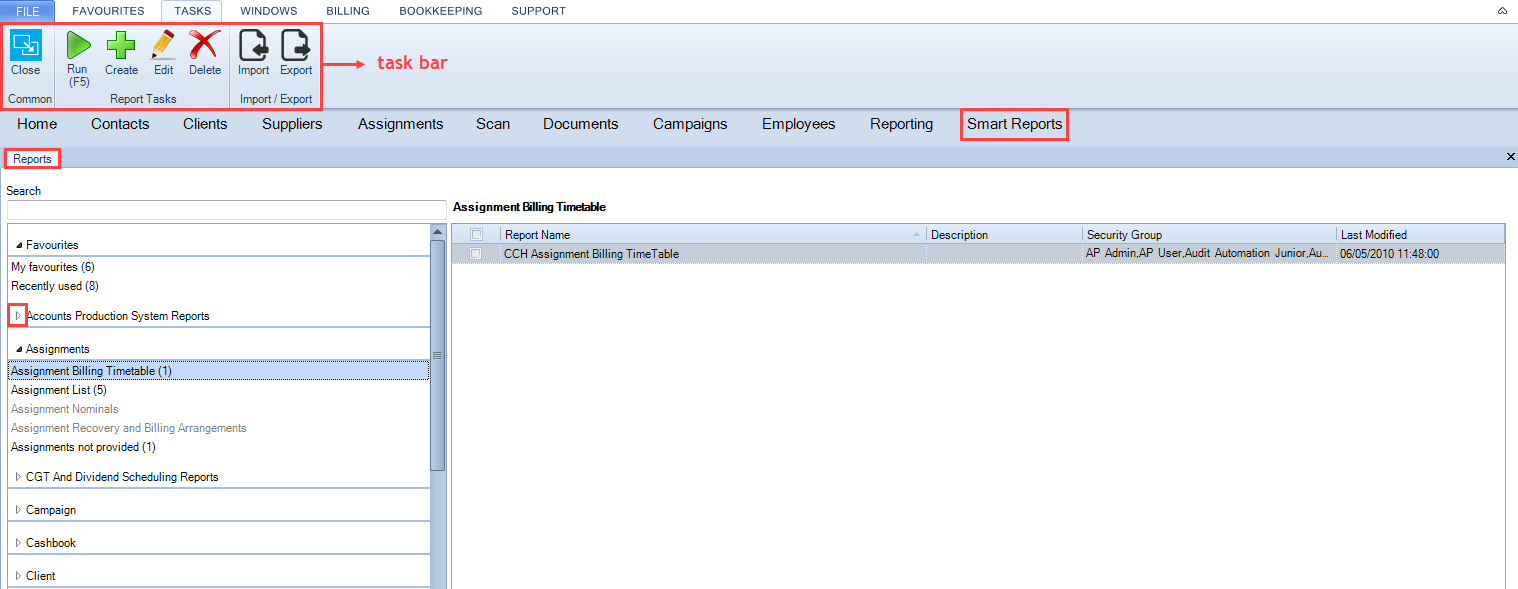Expand the Cashbook report group
The image size is (1518, 589).
pos(18,543)
